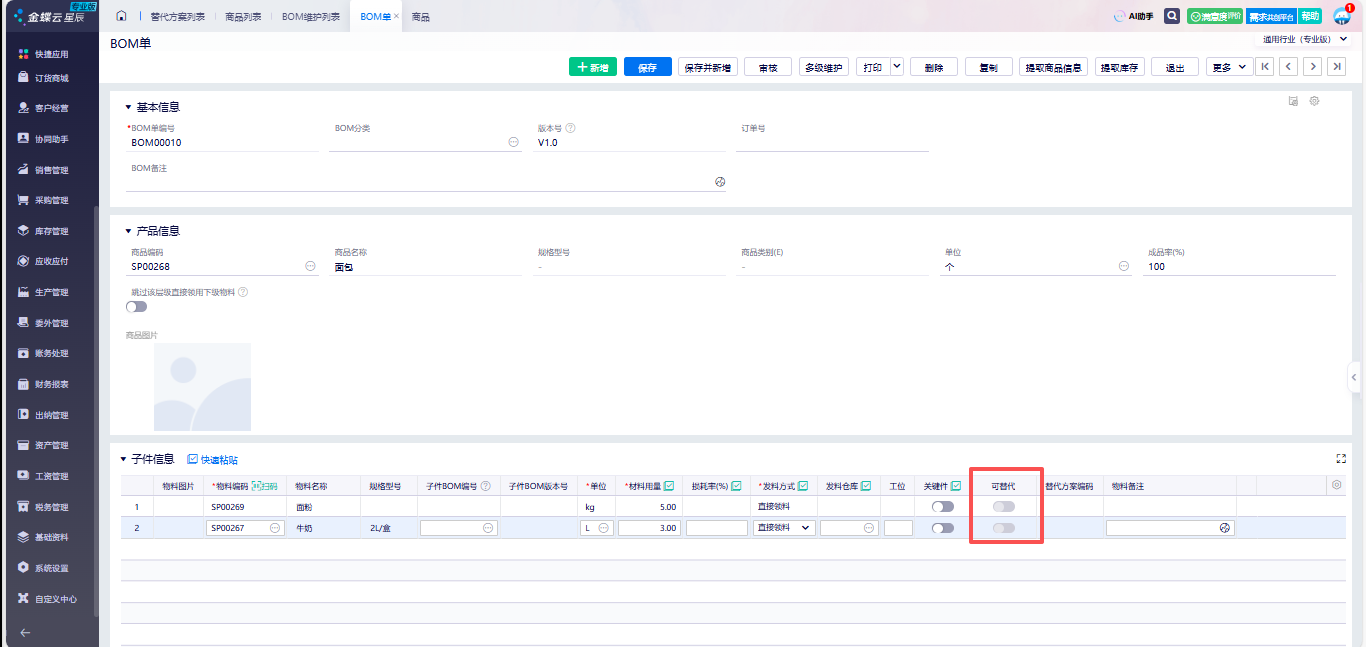
Task: Open the AI助手 assistant
Action: 1133,17
